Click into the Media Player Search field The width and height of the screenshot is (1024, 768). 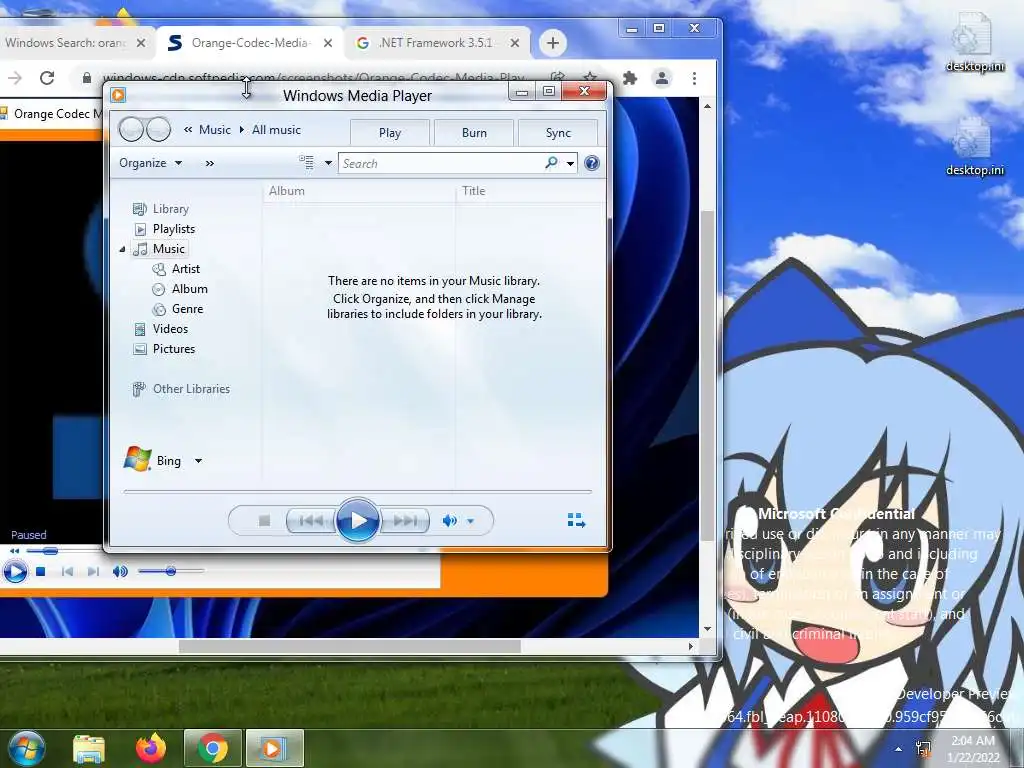coord(441,163)
